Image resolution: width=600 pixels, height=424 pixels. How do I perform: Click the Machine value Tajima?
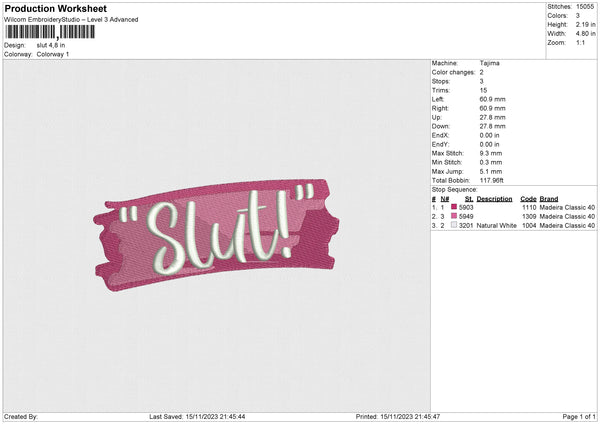489,63
